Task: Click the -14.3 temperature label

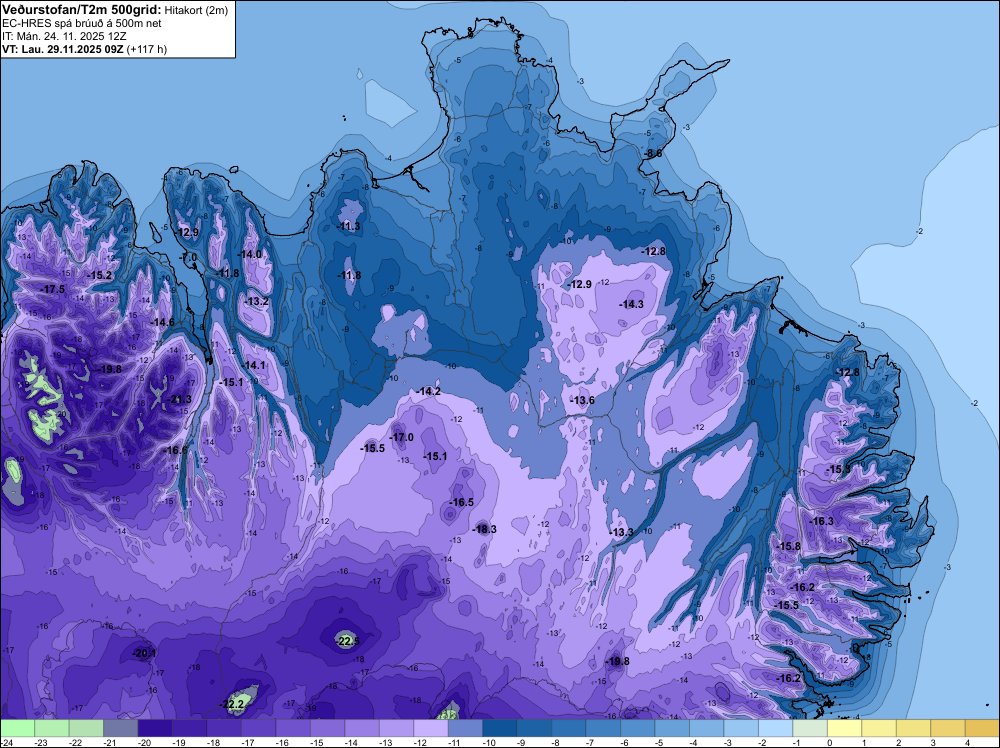Action: coord(631,304)
